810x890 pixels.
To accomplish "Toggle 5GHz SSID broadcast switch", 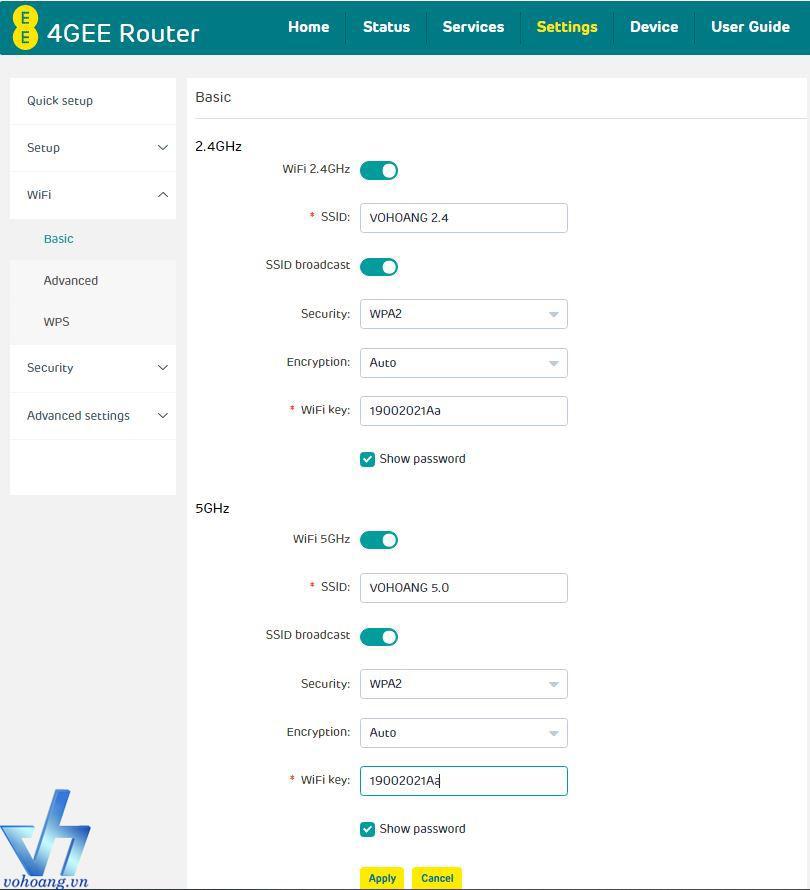I will tap(379, 637).
